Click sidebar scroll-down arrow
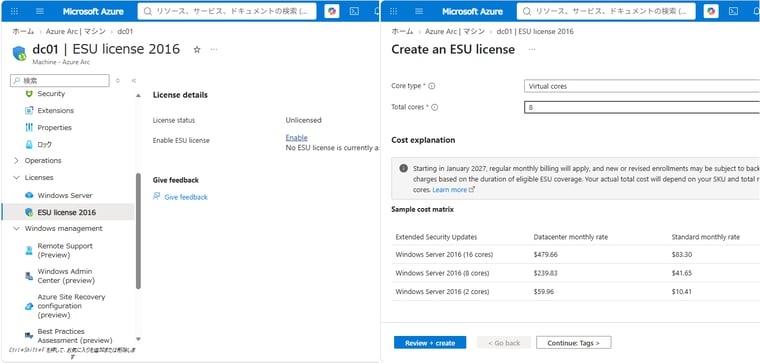760x363 pixels. [x=138, y=339]
